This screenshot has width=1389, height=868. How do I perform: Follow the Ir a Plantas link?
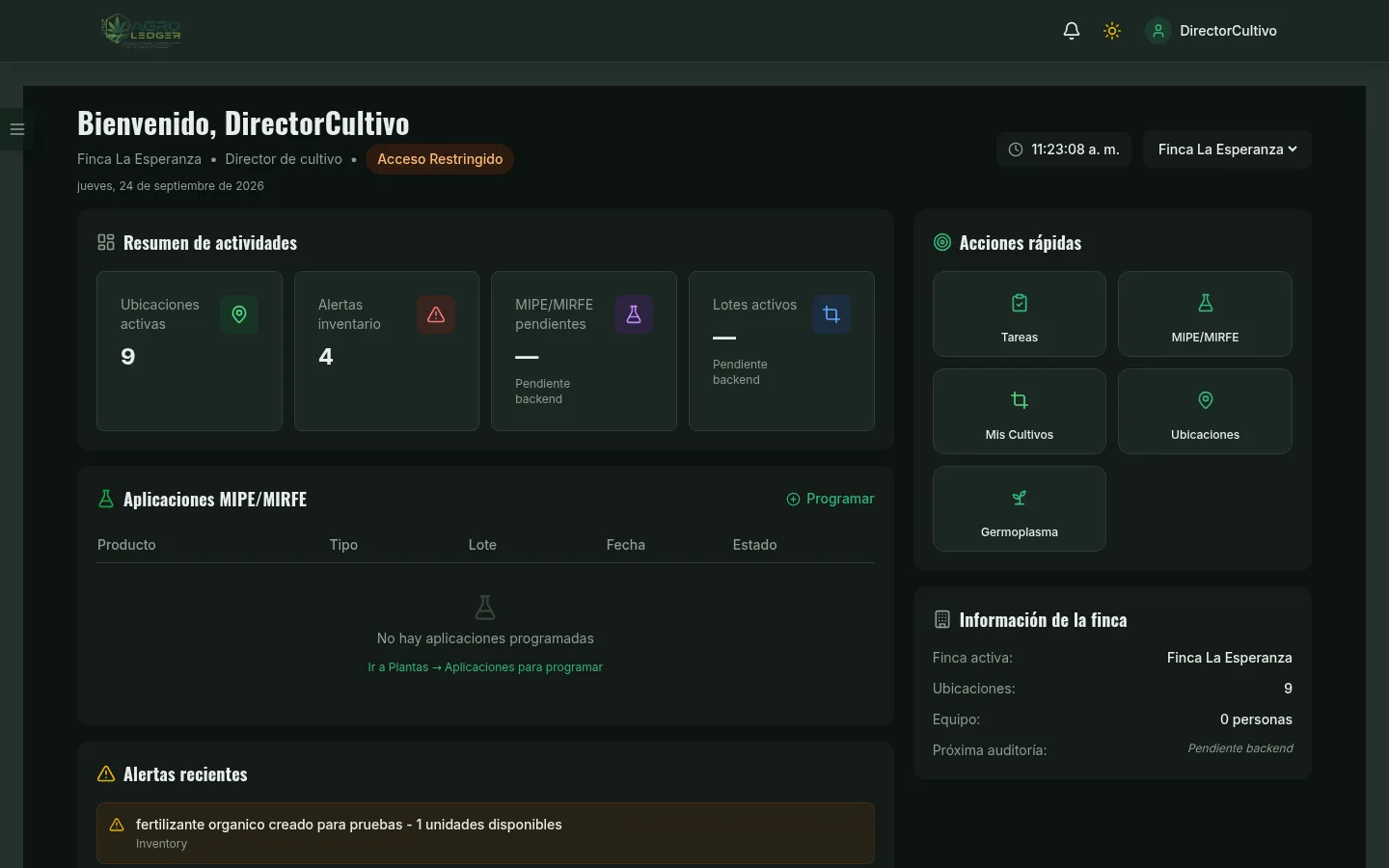click(485, 667)
